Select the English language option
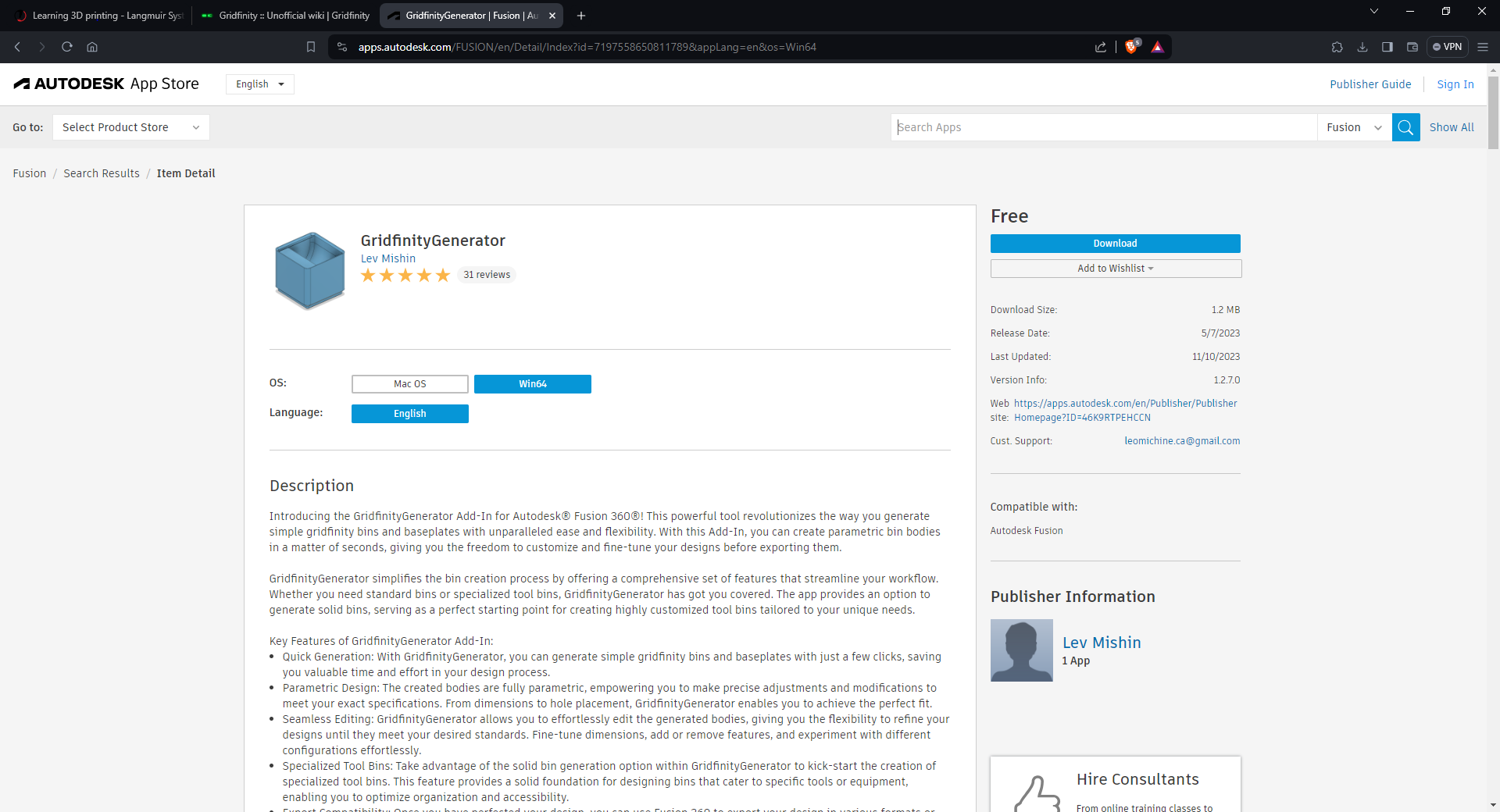The image size is (1500, 812). point(409,414)
